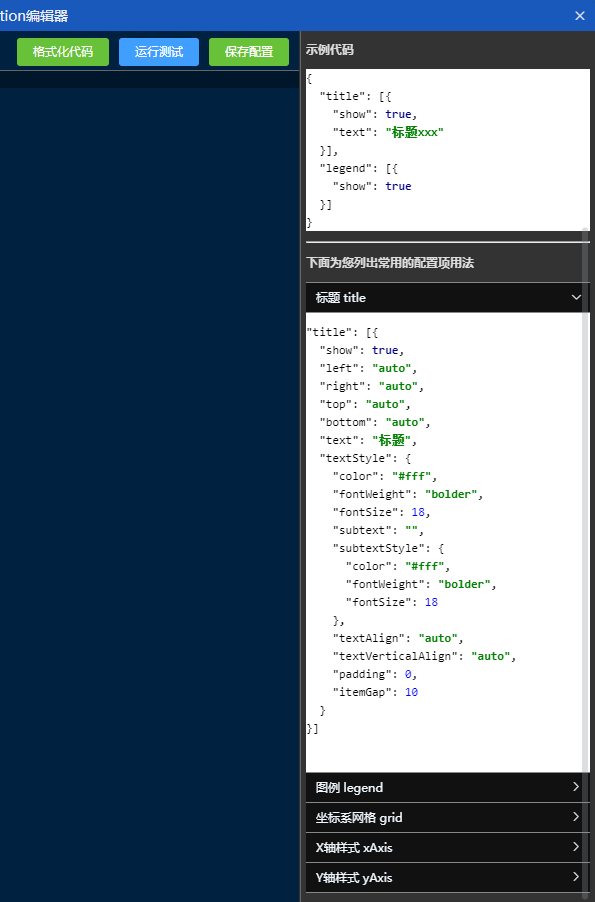The width and height of the screenshot is (595, 902).
Task: Expand the Y轴样式 yAxis section chevron
Action: 575,877
